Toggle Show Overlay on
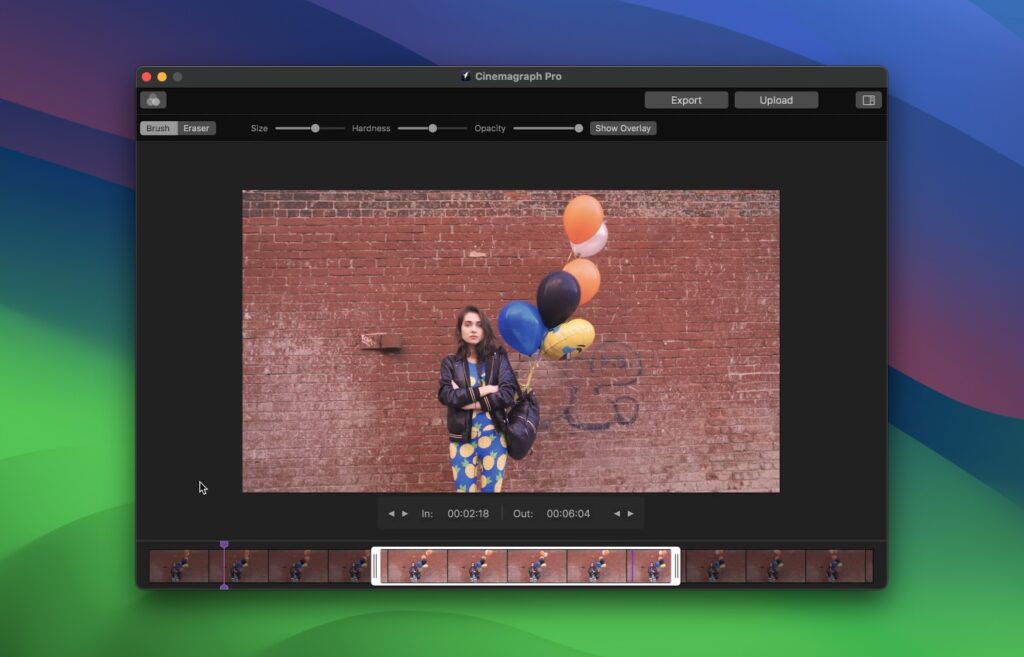 pyautogui.click(x=622, y=128)
